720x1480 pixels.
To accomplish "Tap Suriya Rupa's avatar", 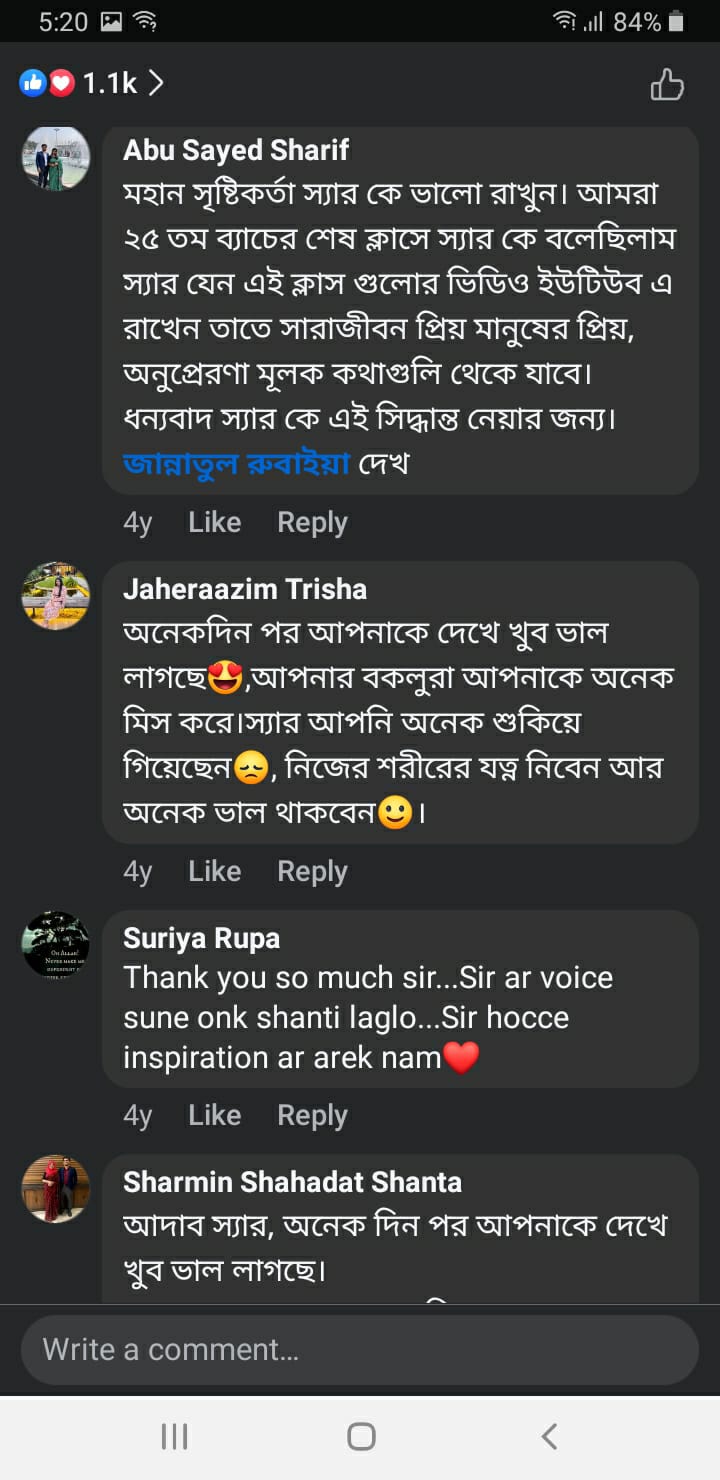I will pyautogui.click(x=56, y=944).
